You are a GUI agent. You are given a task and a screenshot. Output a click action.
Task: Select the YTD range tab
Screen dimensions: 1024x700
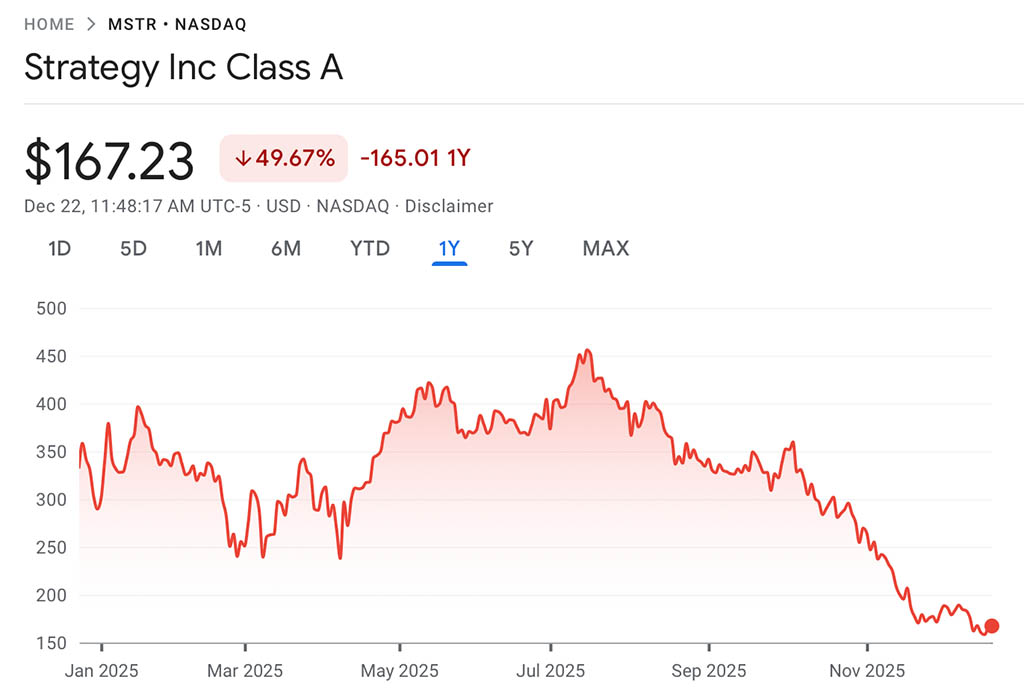click(x=370, y=248)
